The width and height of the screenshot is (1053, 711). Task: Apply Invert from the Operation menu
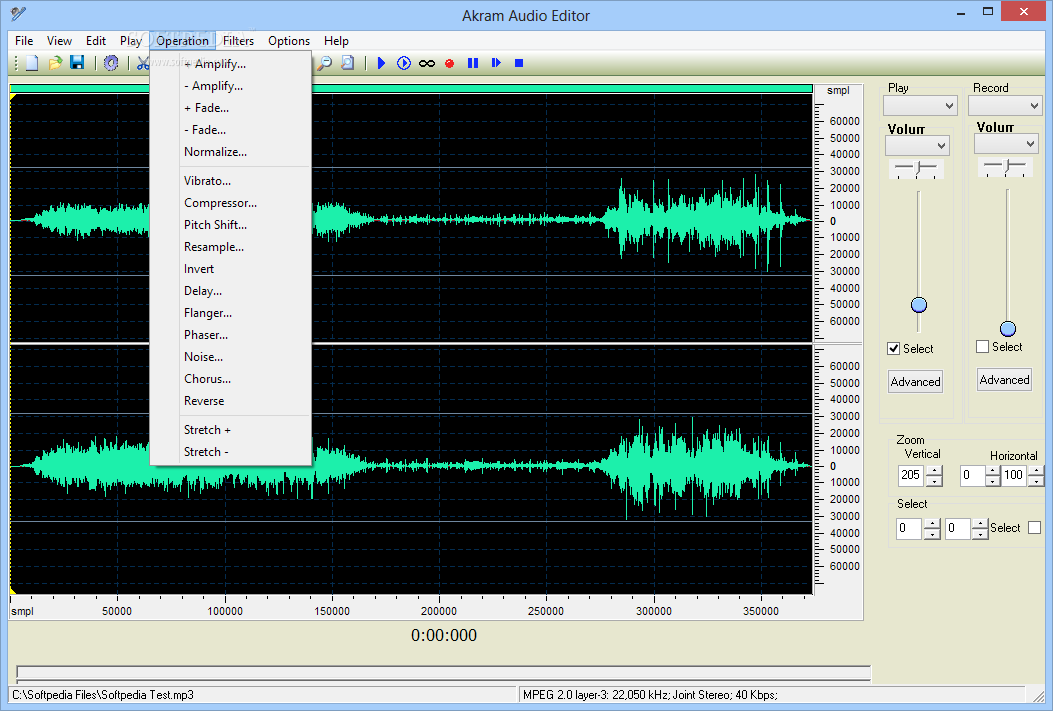tap(230, 269)
